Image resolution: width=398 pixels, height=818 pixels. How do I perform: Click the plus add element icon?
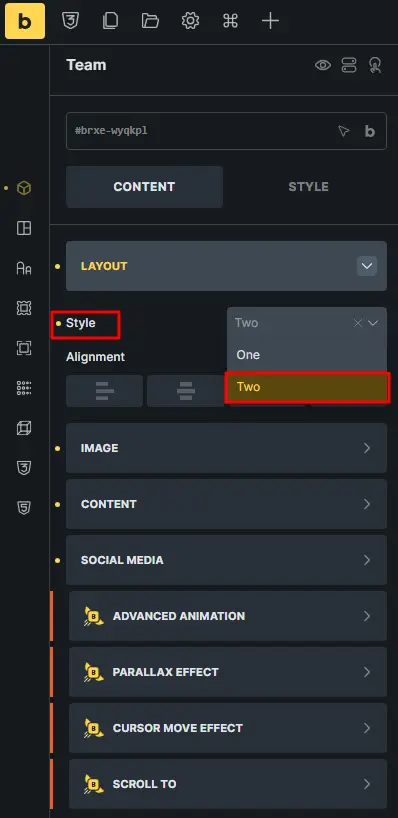click(x=270, y=21)
